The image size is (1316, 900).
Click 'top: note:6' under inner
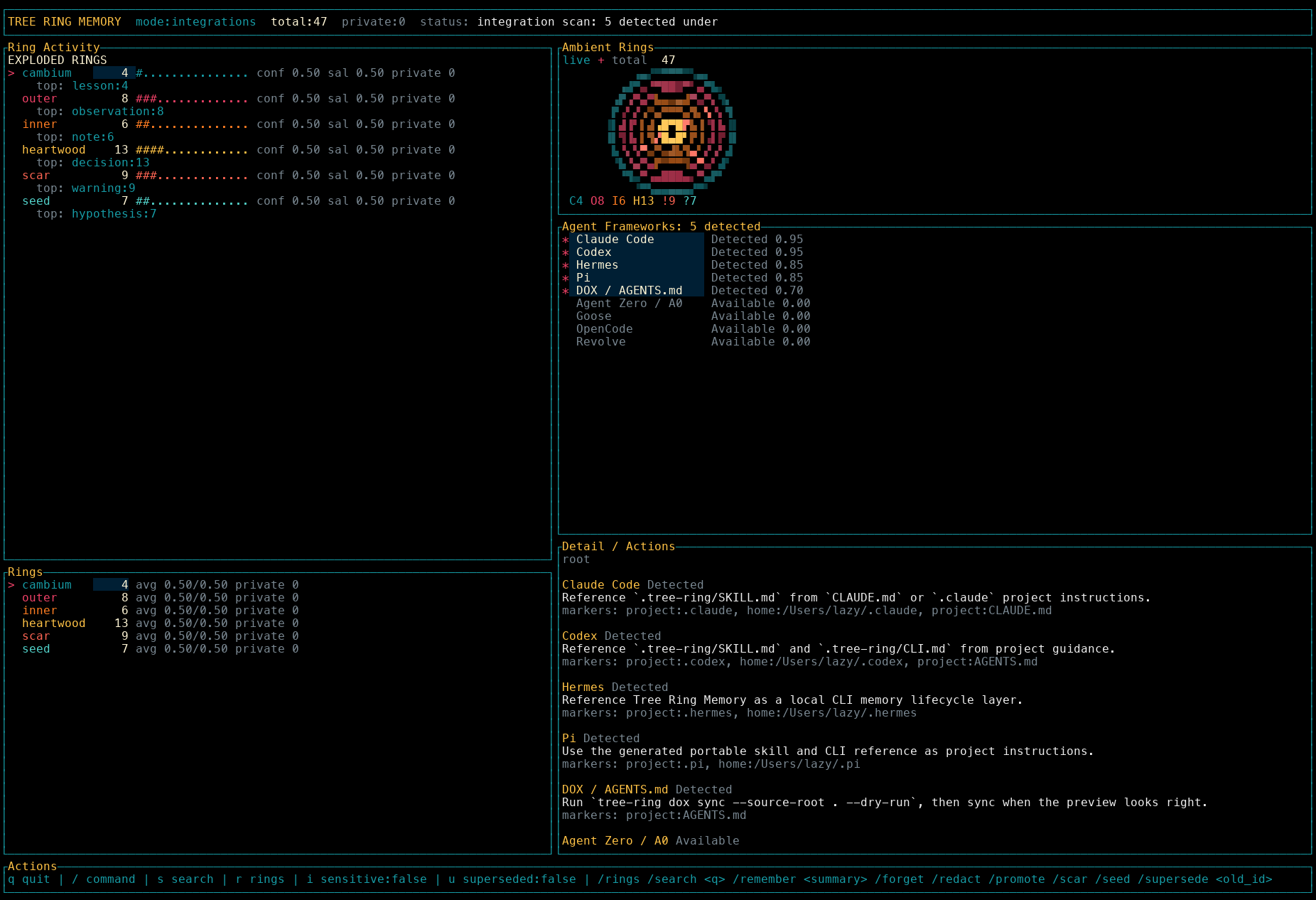[75, 137]
